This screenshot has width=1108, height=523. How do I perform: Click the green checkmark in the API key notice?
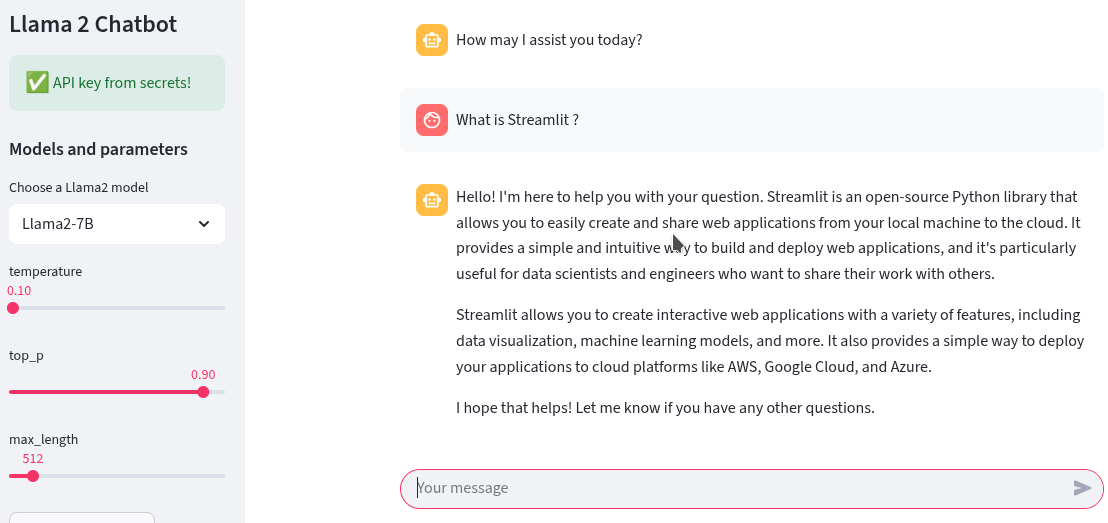click(36, 83)
